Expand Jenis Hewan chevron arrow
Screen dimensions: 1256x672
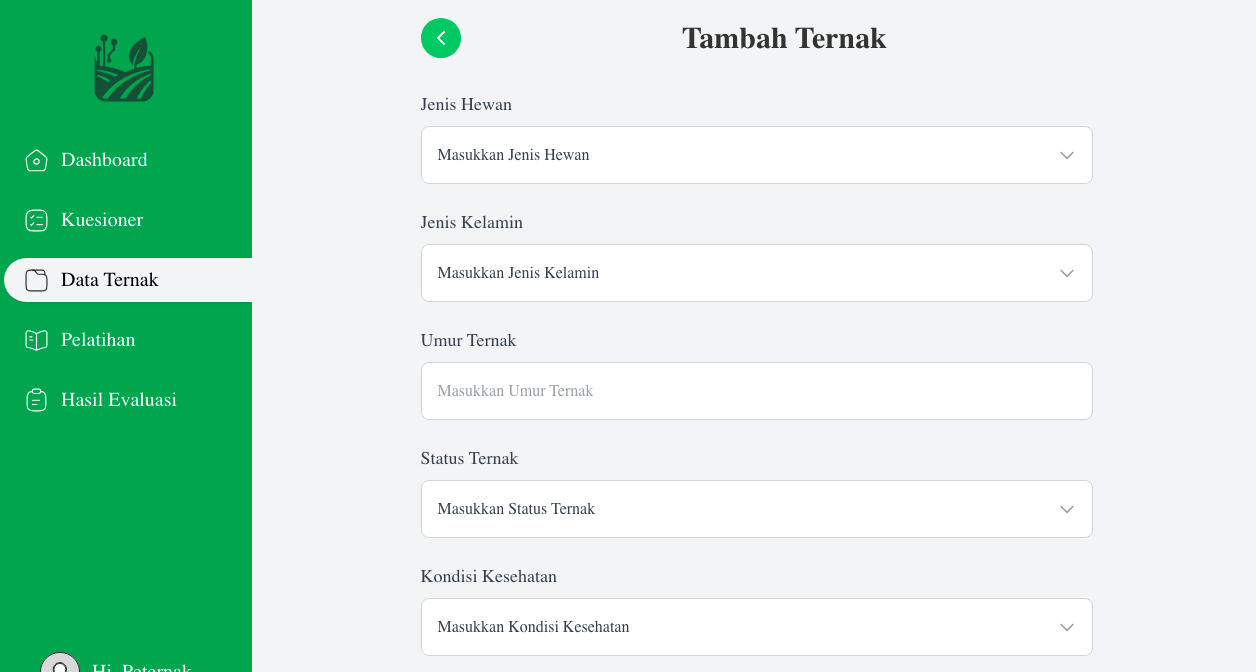(x=1067, y=155)
